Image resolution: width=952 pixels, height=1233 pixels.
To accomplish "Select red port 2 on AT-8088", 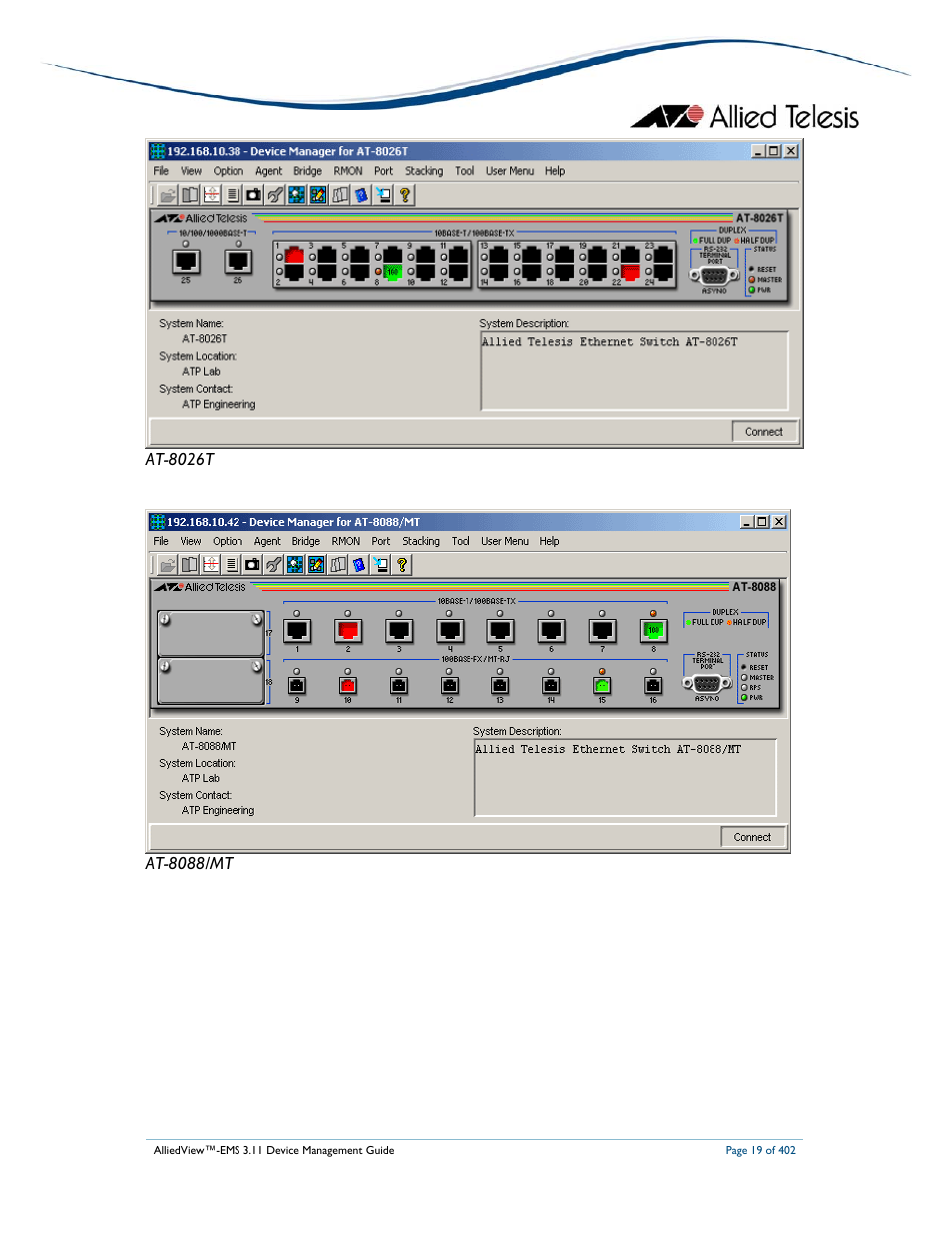I will click(347, 631).
